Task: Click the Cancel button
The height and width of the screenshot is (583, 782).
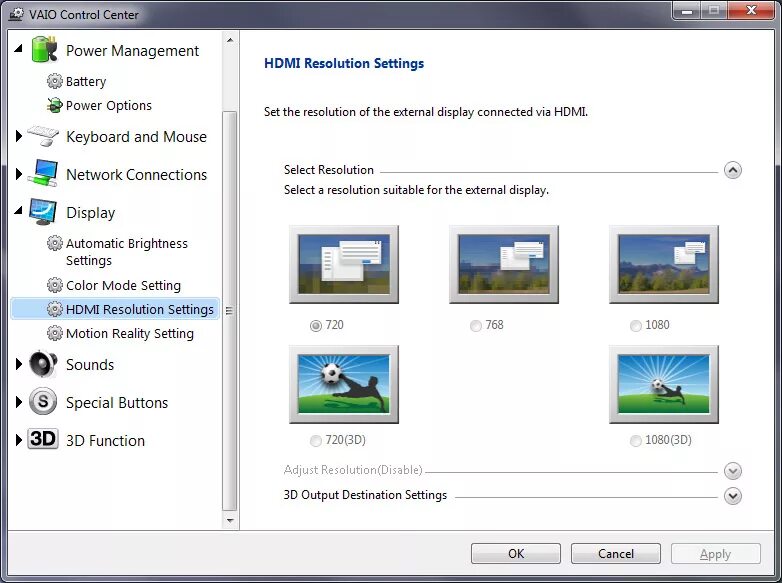Action: [616, 554]
